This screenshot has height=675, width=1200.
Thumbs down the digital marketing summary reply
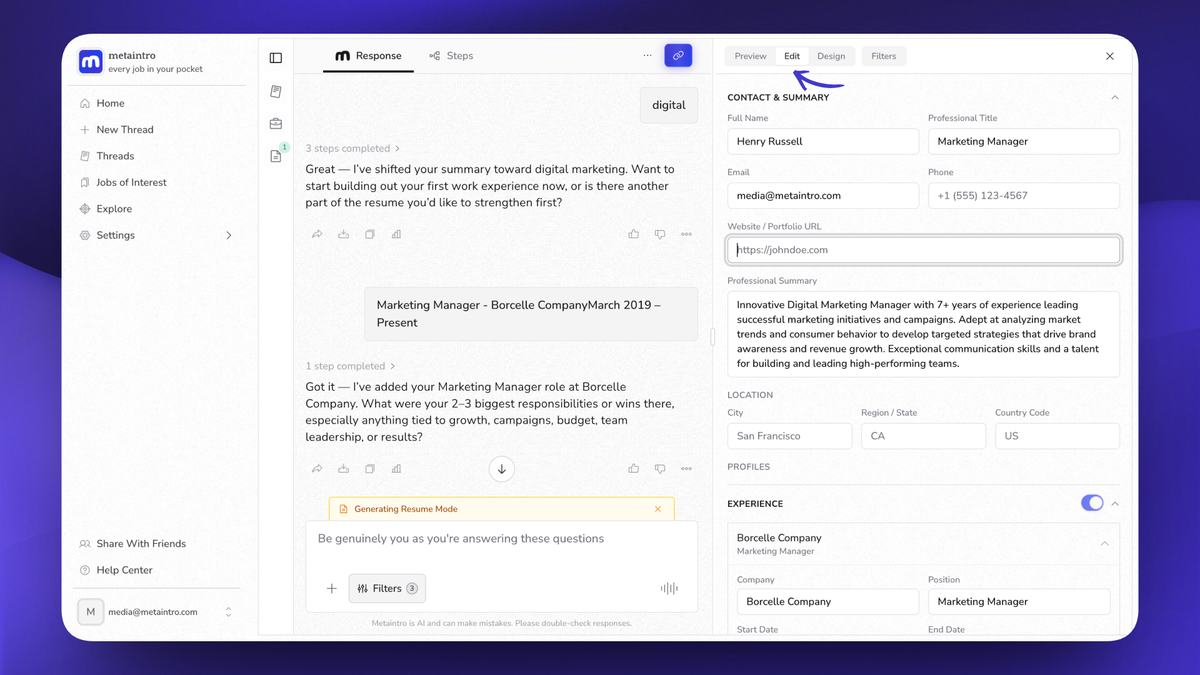click(x=660, y=234)
